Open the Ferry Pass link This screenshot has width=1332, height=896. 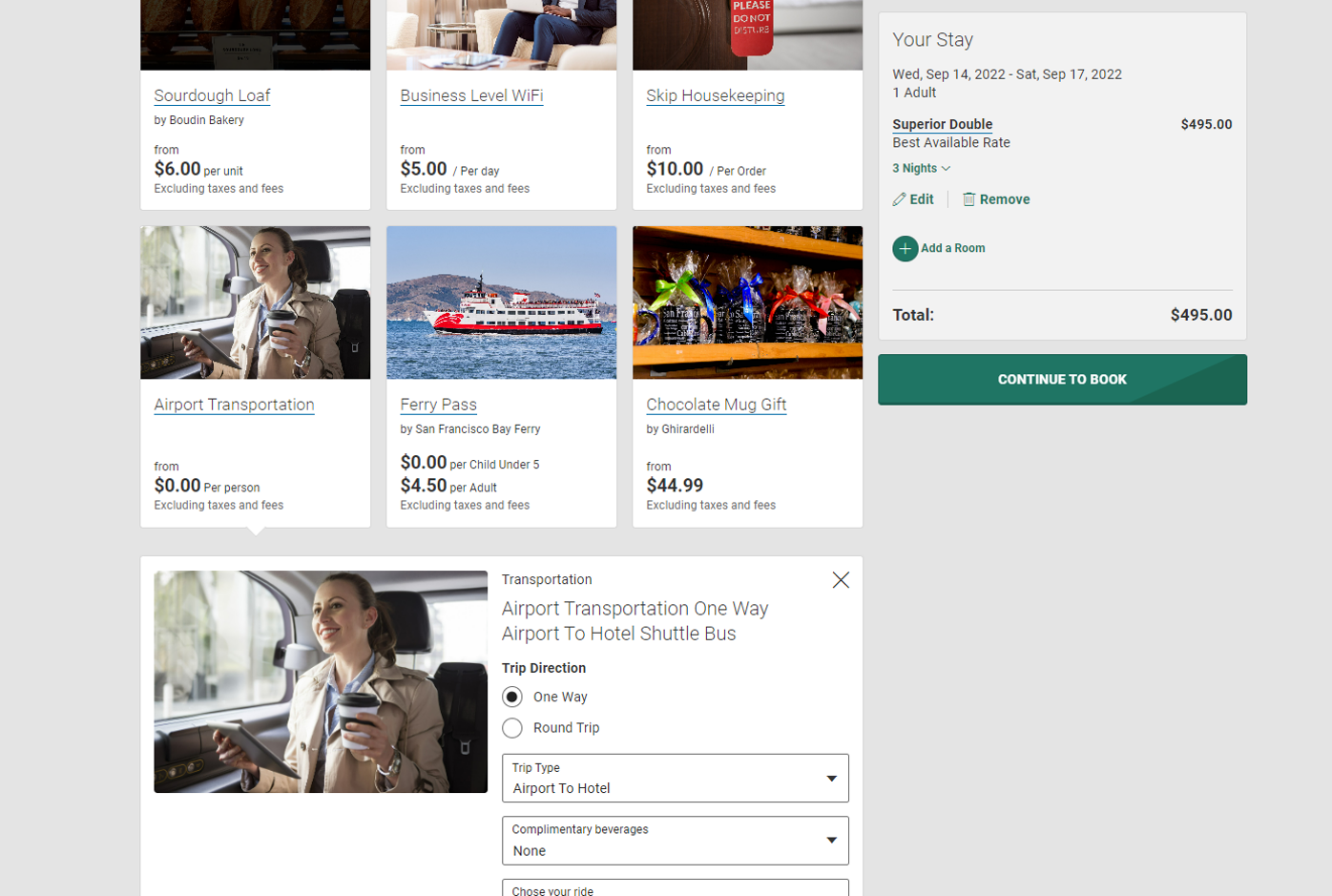[438, 405]
